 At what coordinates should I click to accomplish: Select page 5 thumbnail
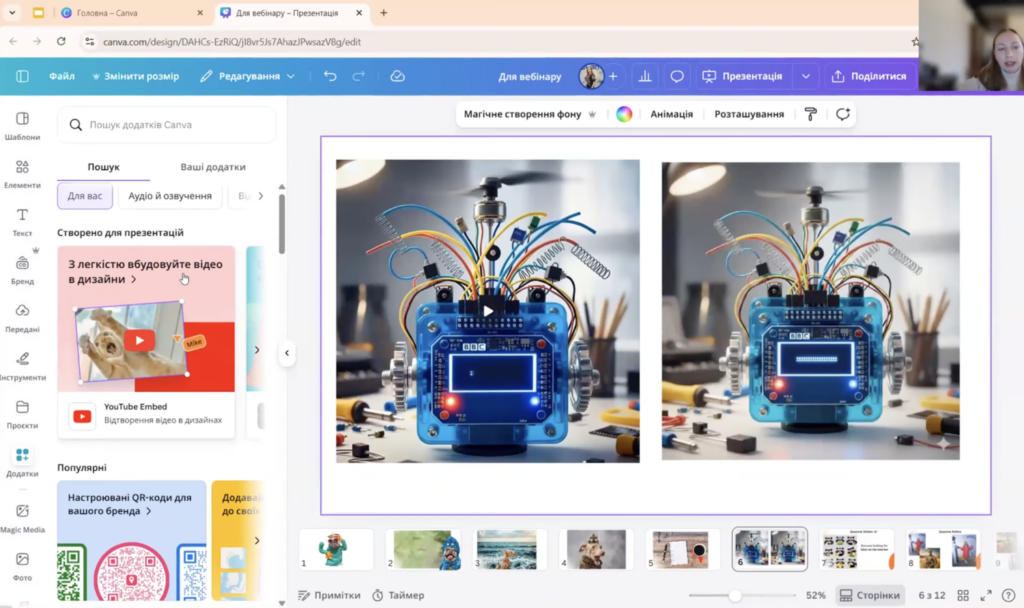pyautogui.click(x=682, y=549)
